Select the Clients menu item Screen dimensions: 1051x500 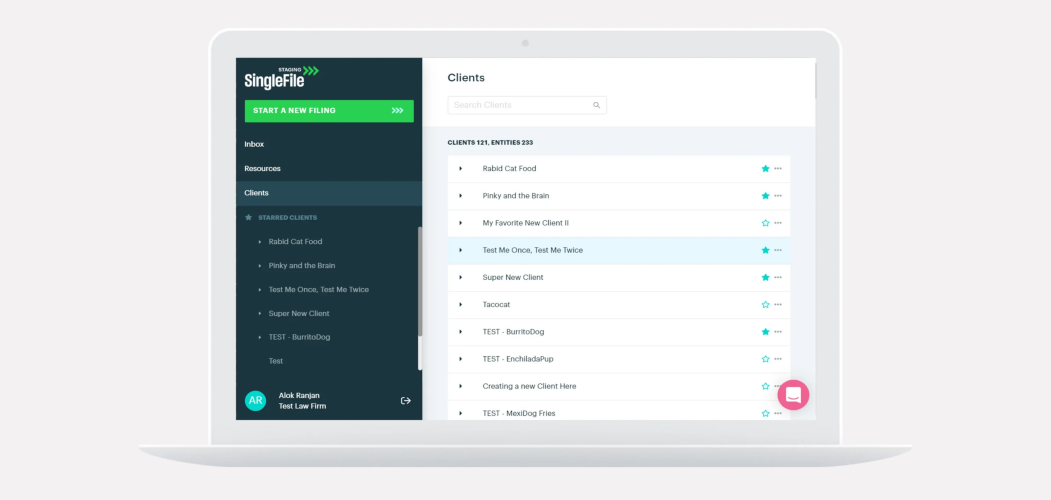pyautogui.click(x=328, y=193)
